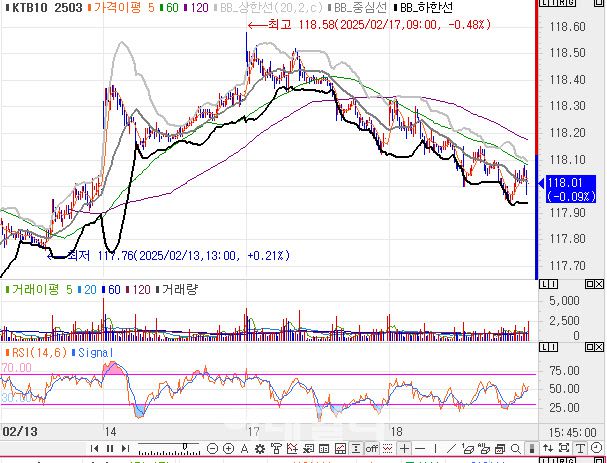Select the crosshair cursor tool

click(404, 449)
